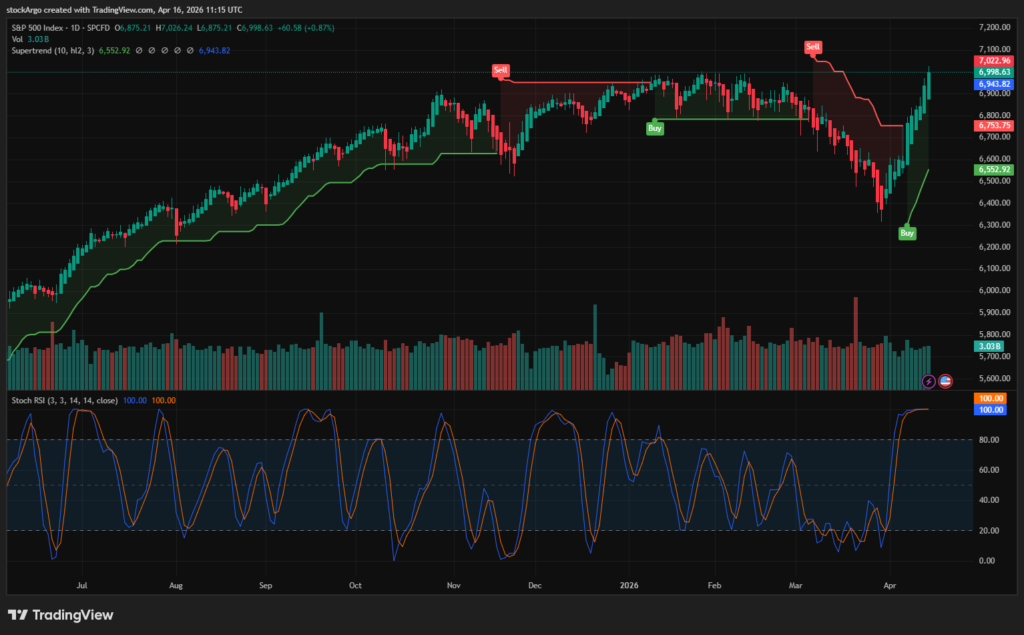Click the US flag economic event icon
This screenshot has width=1024, height=635.
(x=945, y=381)
